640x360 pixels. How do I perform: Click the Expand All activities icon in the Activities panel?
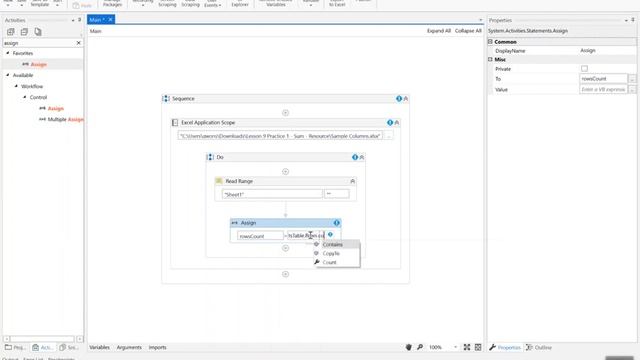point(11,32)
